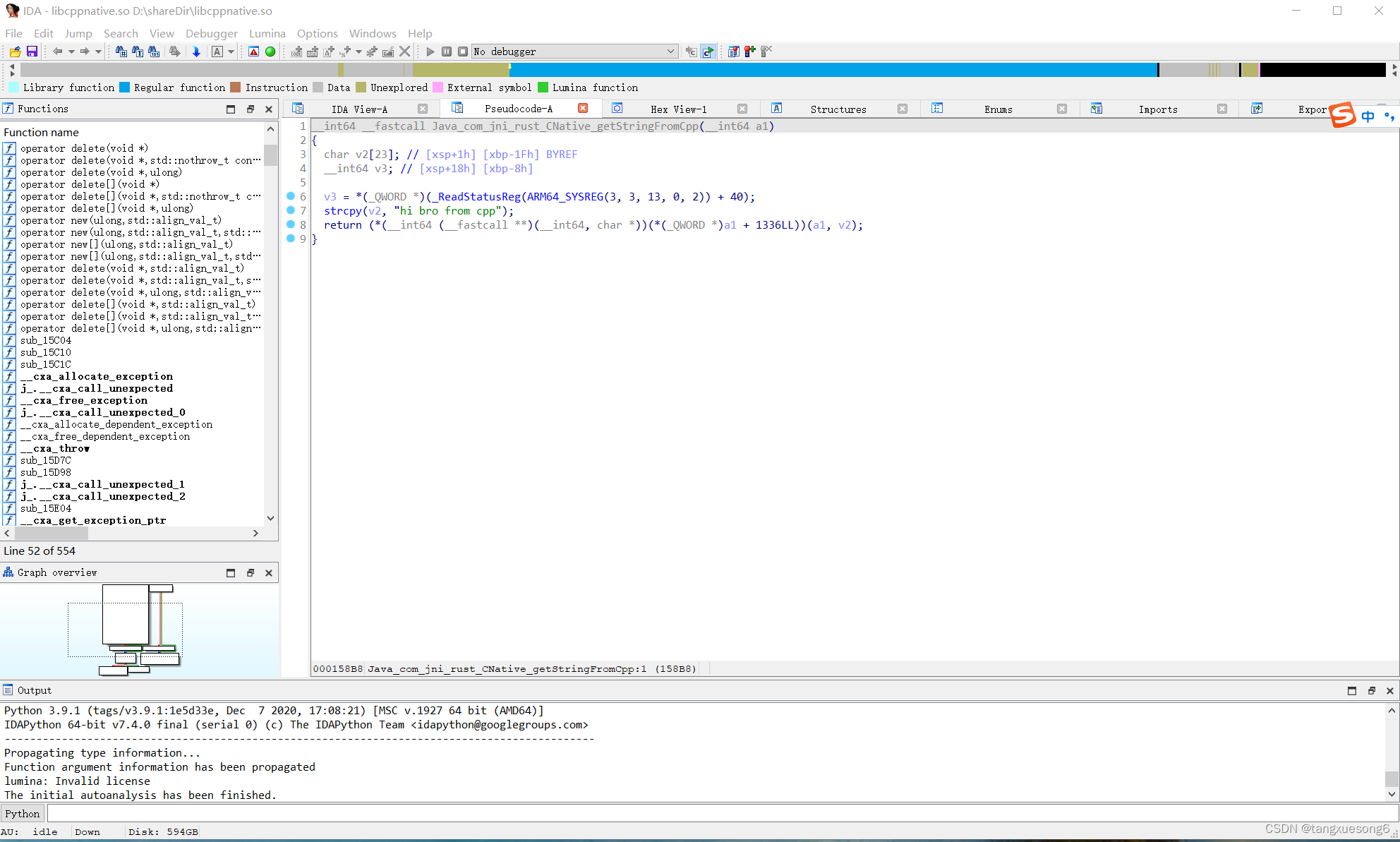The image size is (1400, 842).
Task: Select __cxa_throw in Functions list
Action: click(x=55, y=448)
